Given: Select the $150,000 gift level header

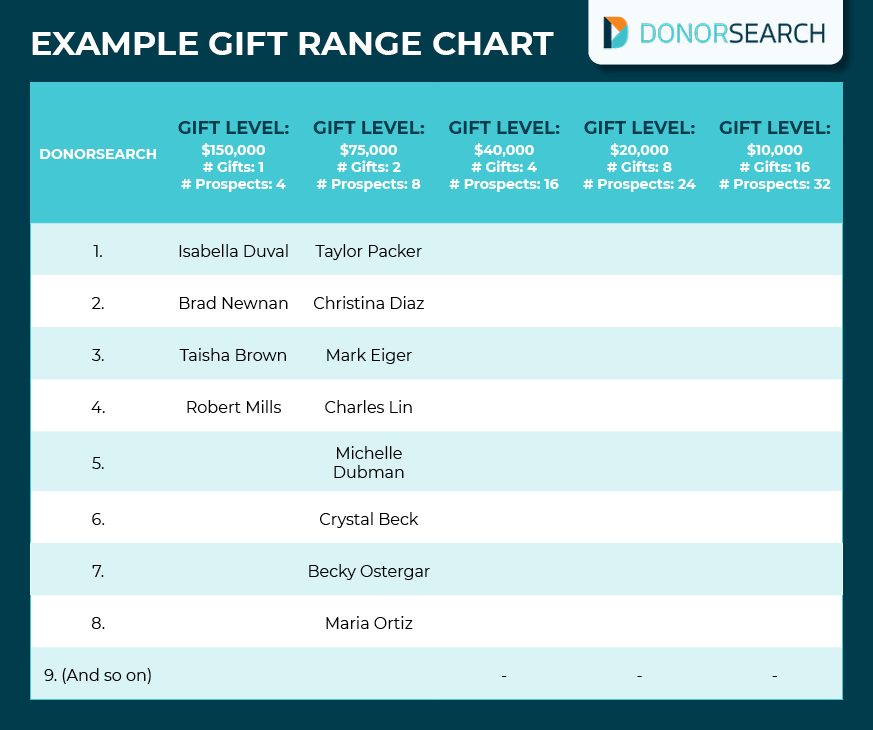Looking at the screenshot, I should [x=233, y=154].
